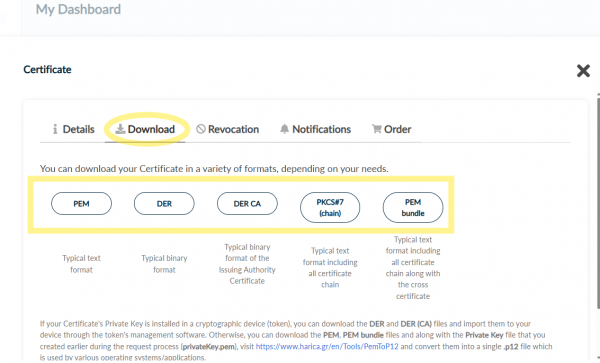The image size is (600, 363).
Task: Switch to the Download tab
Action: [145, 129]
